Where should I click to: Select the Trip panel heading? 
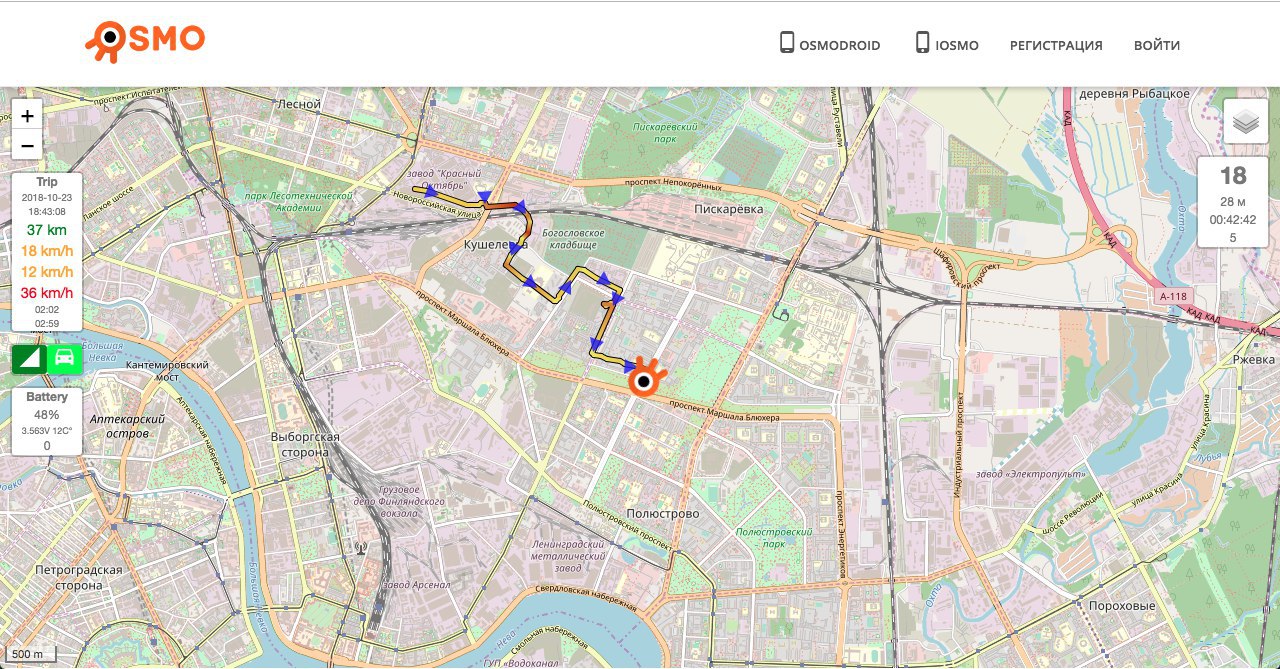47,182
